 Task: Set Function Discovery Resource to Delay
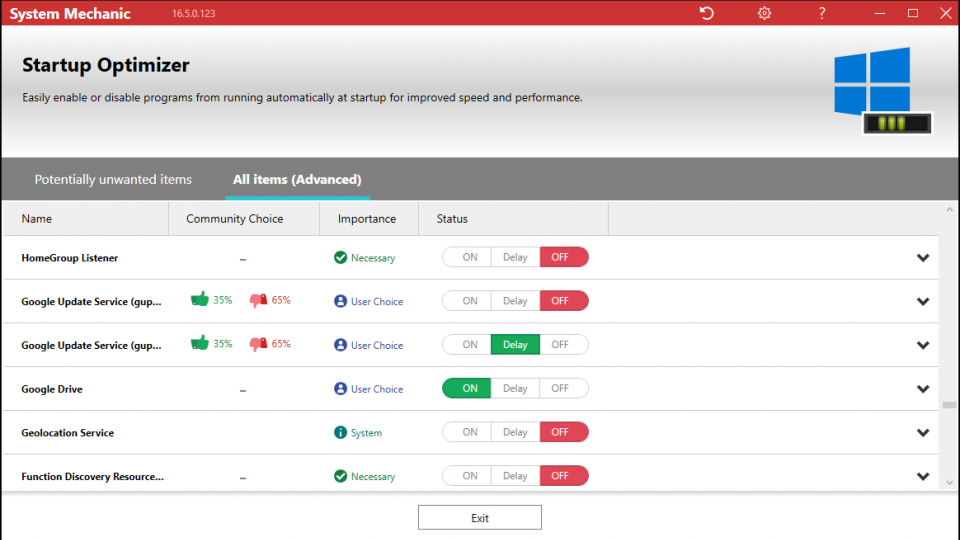click(515, 476)
